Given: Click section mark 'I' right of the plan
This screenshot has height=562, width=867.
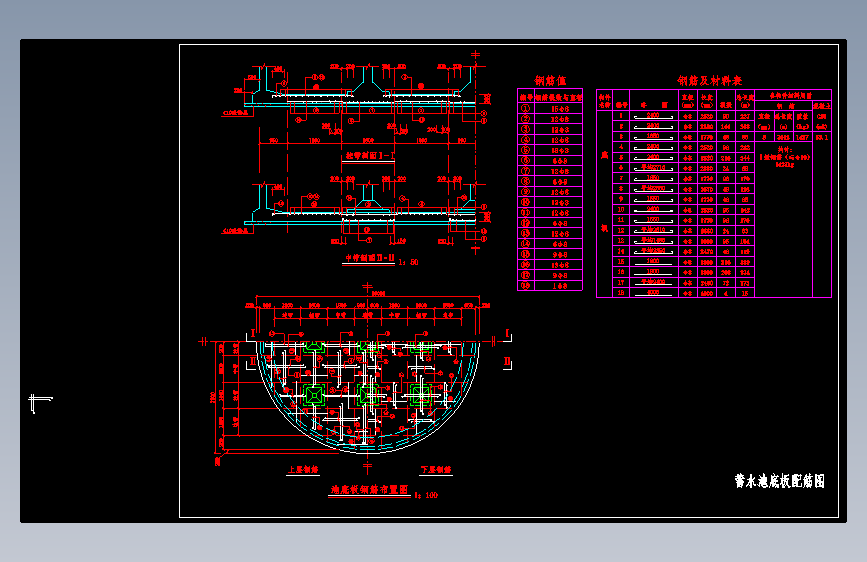Looking at the screenshot, I should click(x=507, y=333).
